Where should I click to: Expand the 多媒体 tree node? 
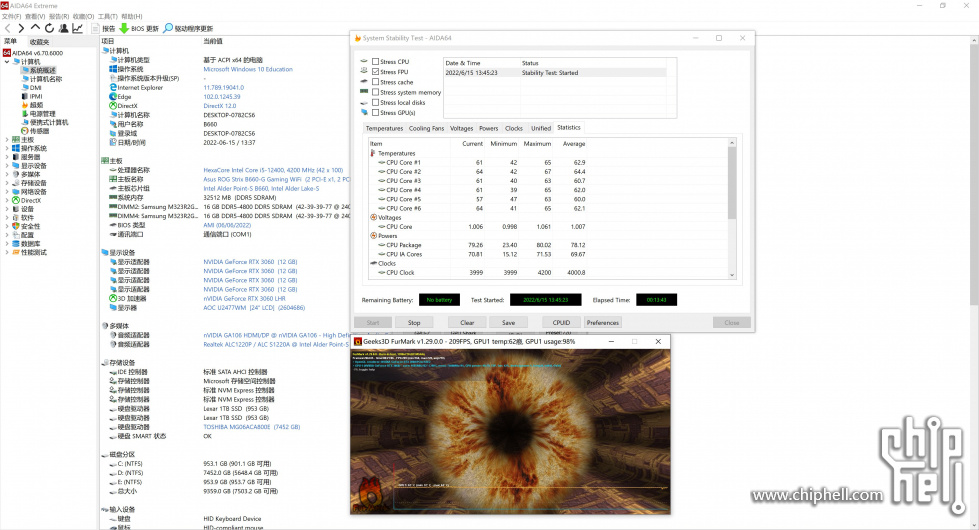[x=7, y=174]
